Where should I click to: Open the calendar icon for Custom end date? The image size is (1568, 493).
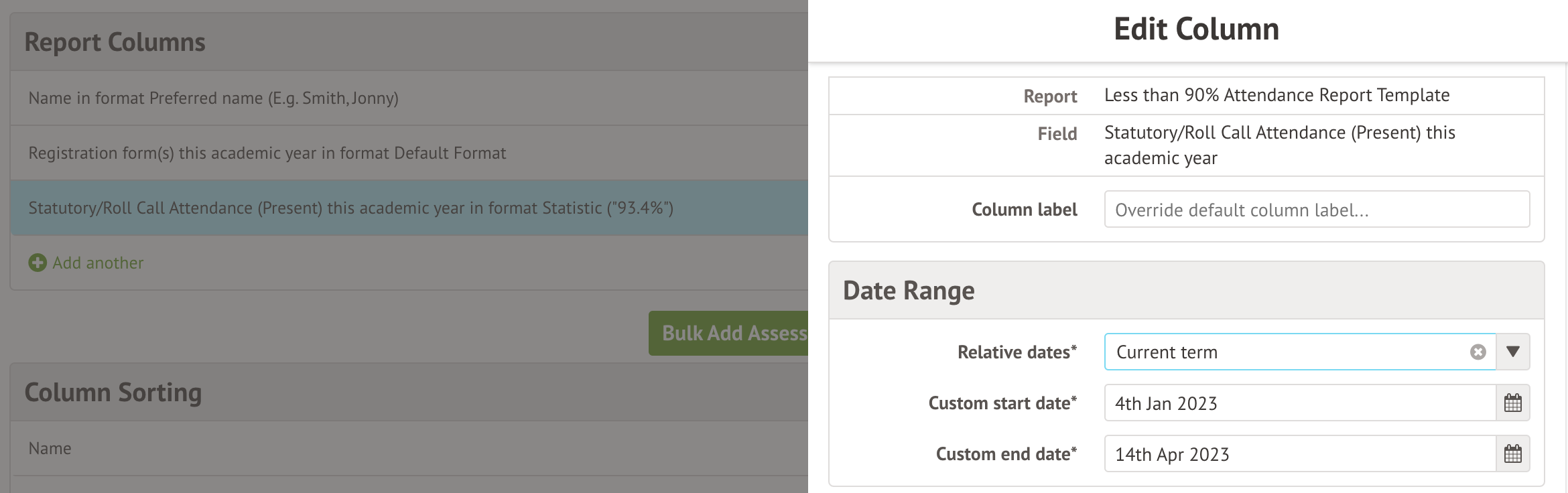click(1512, 454)
